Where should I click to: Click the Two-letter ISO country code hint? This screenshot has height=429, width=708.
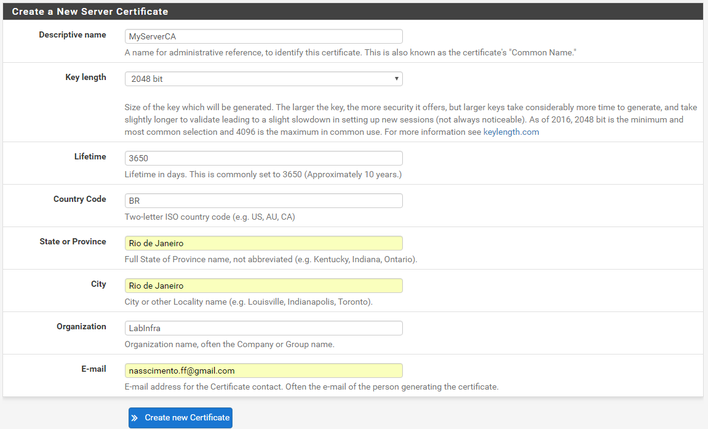(210, 217)
